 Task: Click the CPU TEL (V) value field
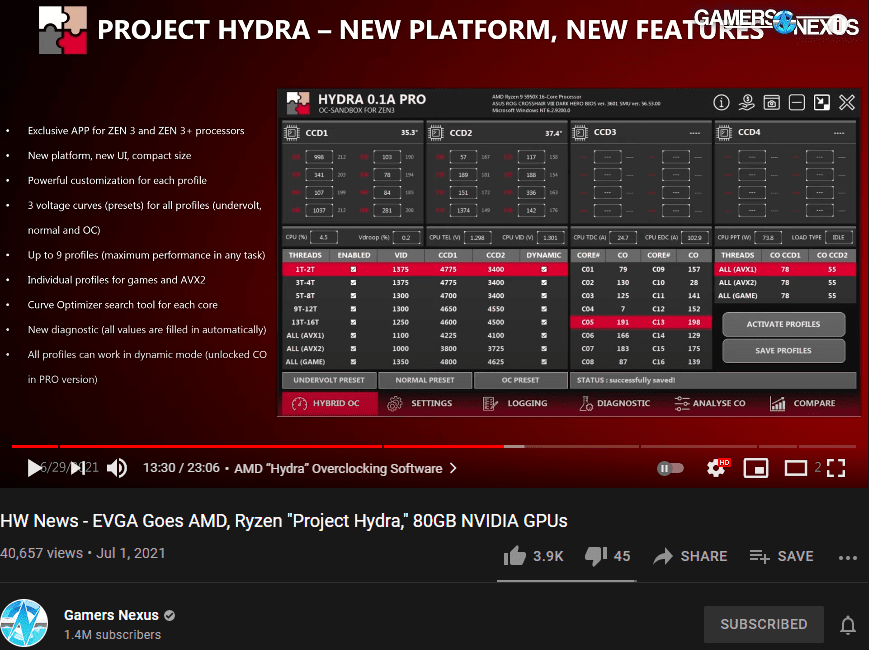tap(477, 237)
